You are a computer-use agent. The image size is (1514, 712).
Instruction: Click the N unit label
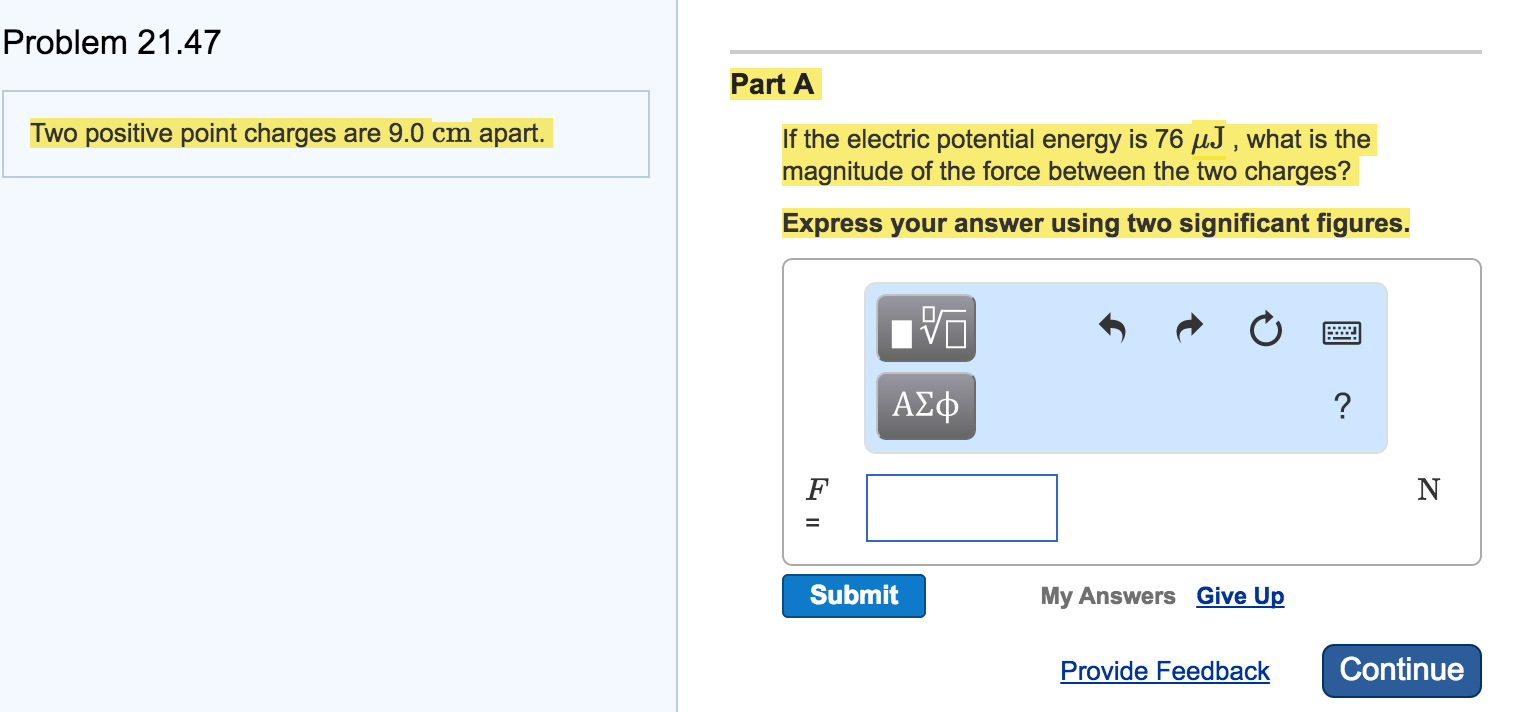1428,490
